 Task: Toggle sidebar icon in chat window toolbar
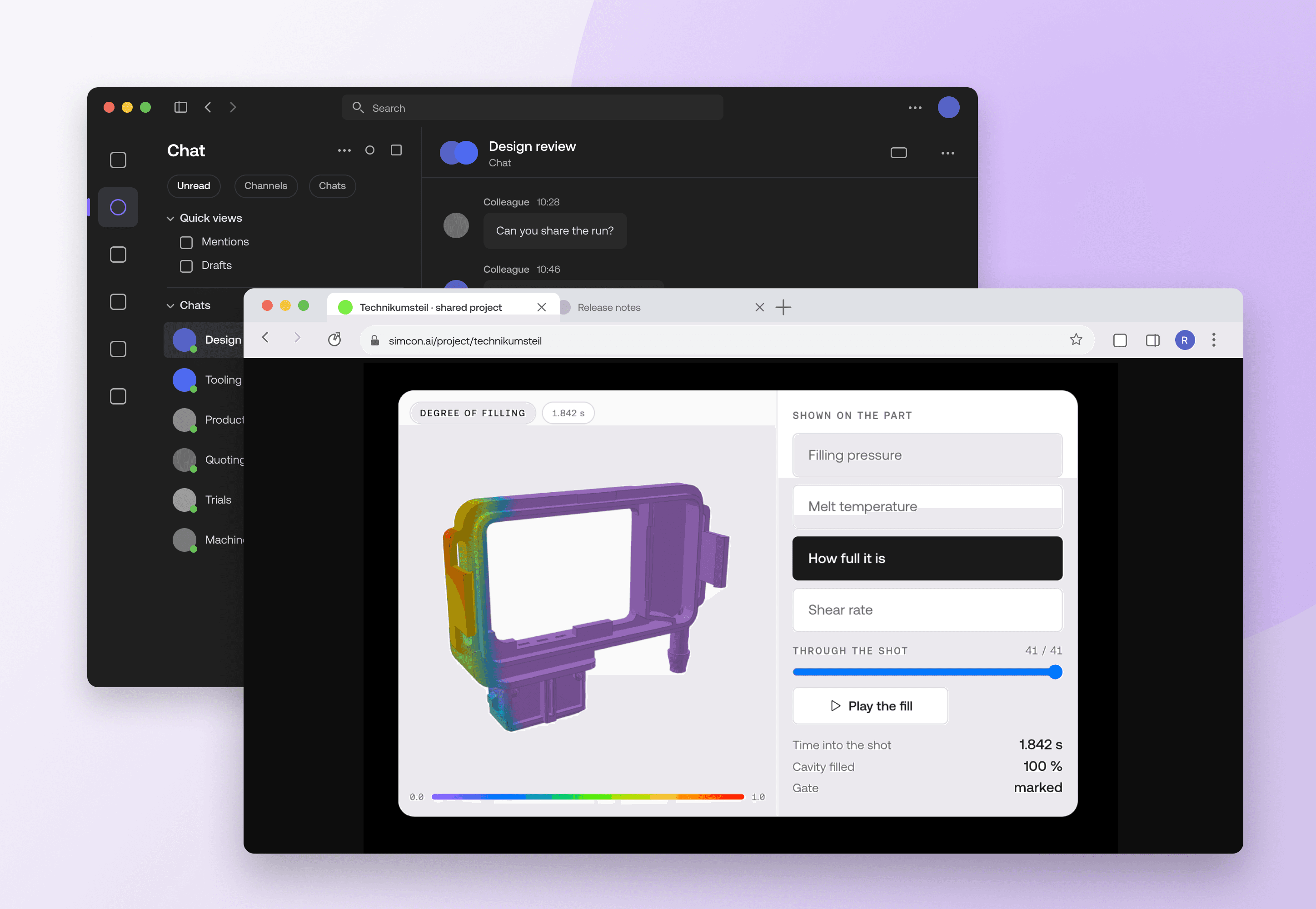[x=180, y=107]
